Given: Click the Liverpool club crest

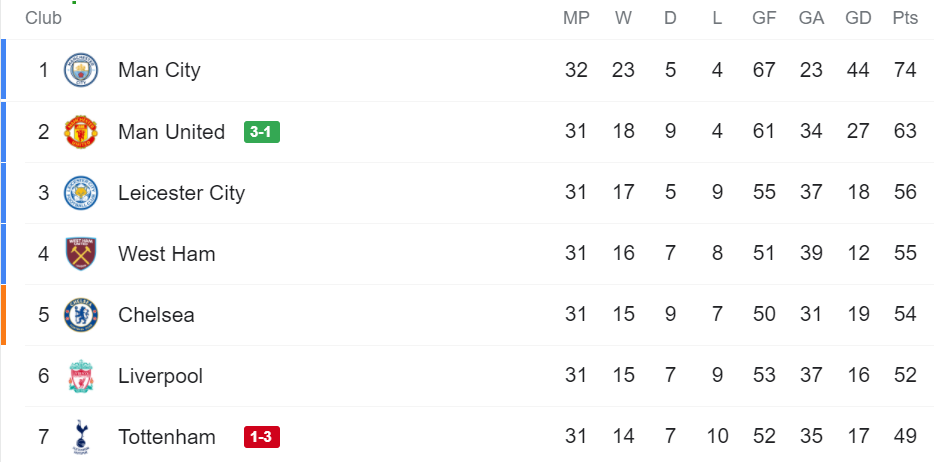Looking at the screenshot, I should [x=81, y=376].
